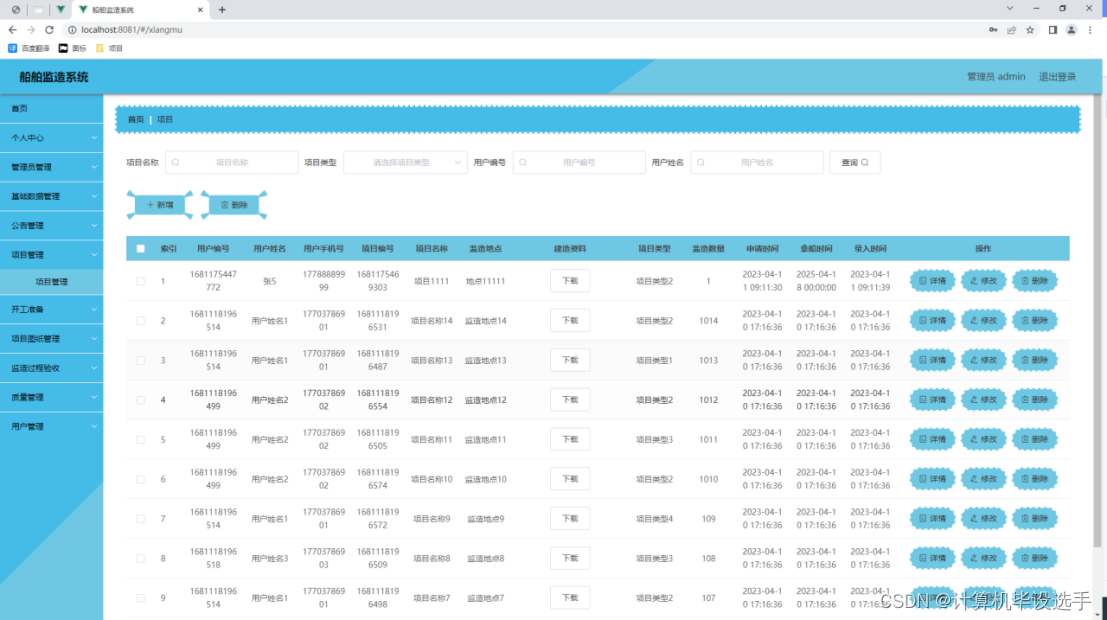Bookmark this page with the star icon
Screen dimensions: 1107x620
pos(1030,30)
